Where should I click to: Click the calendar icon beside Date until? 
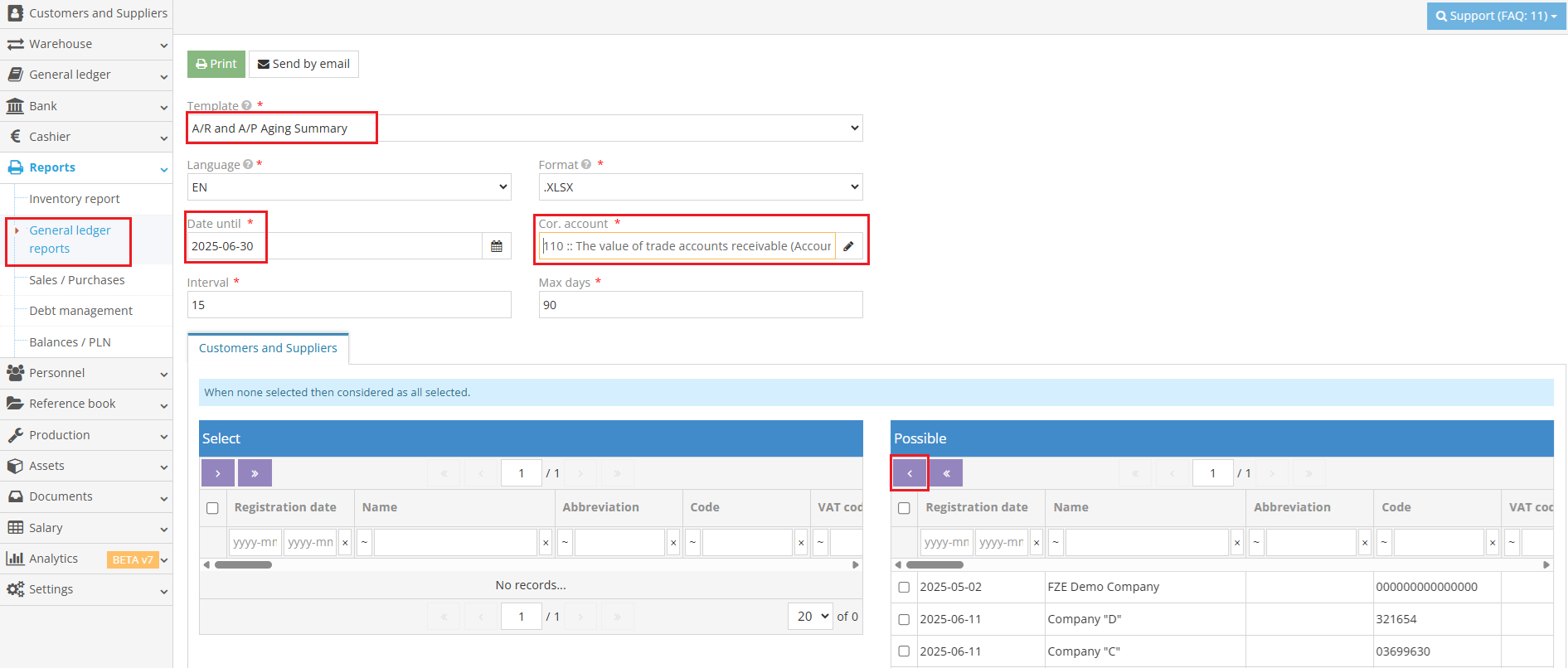point(496,246)
